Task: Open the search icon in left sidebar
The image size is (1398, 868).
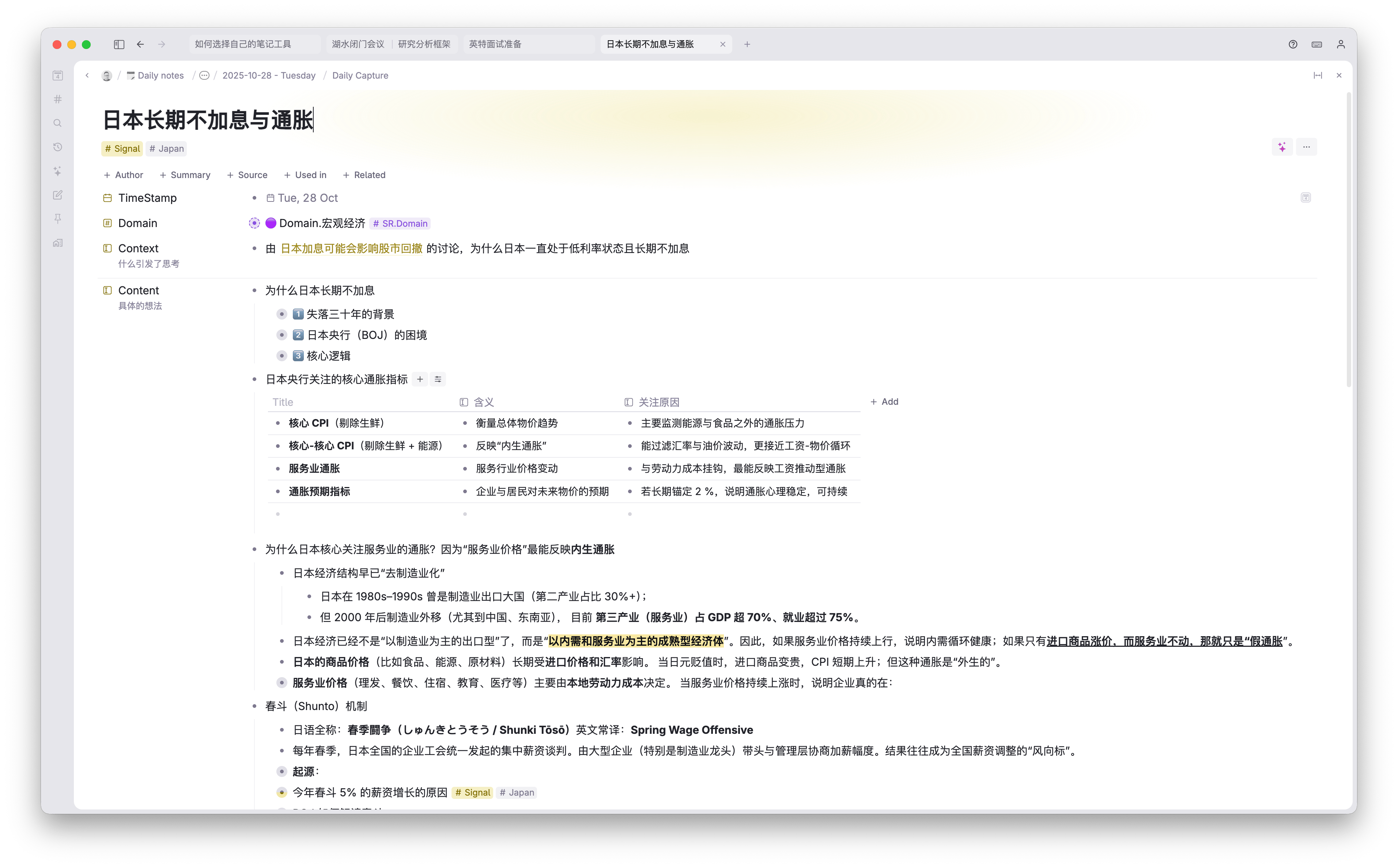Action: pos(57,123)
